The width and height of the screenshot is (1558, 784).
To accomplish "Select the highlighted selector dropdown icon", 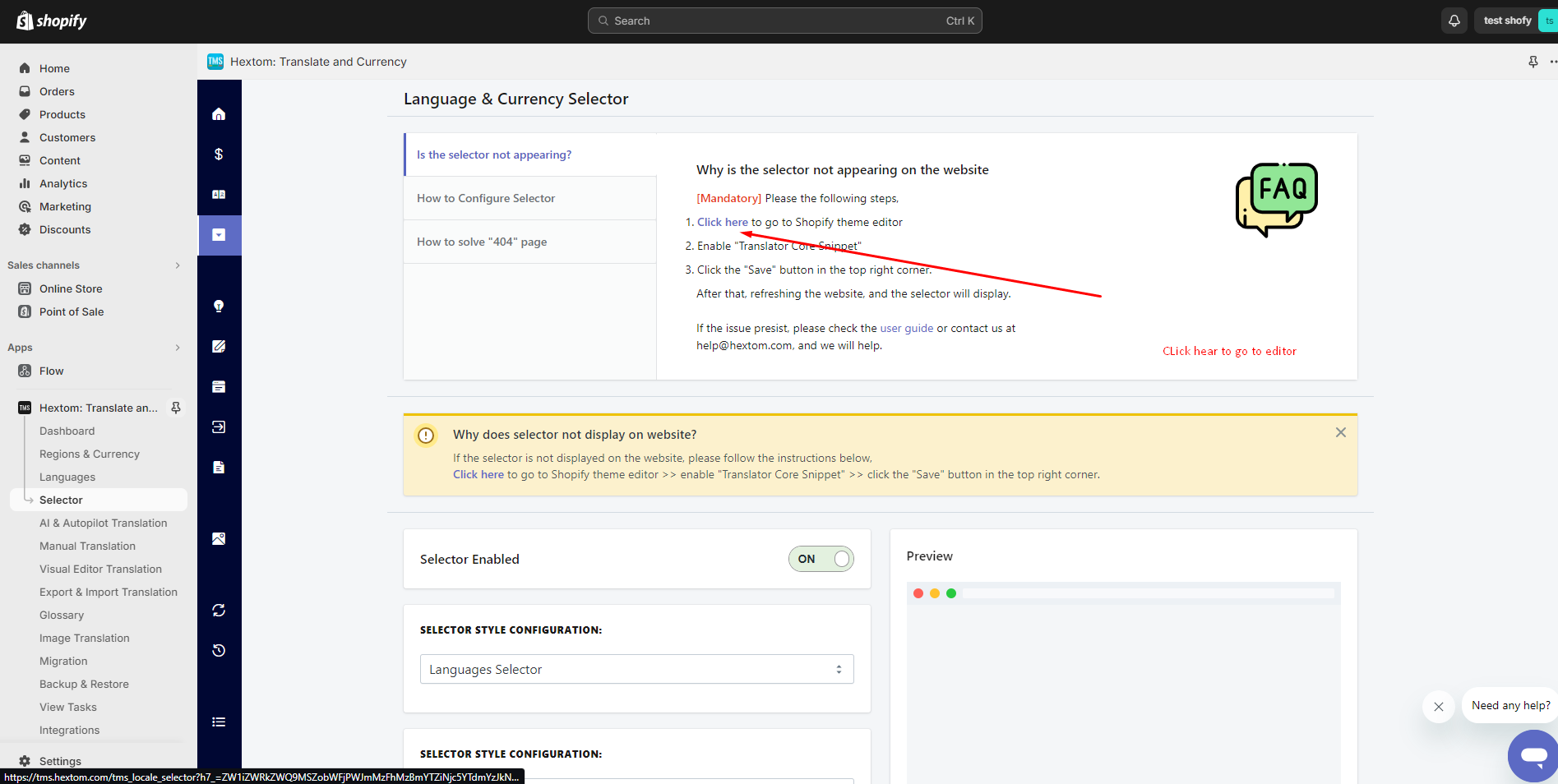I will point(219,235).
